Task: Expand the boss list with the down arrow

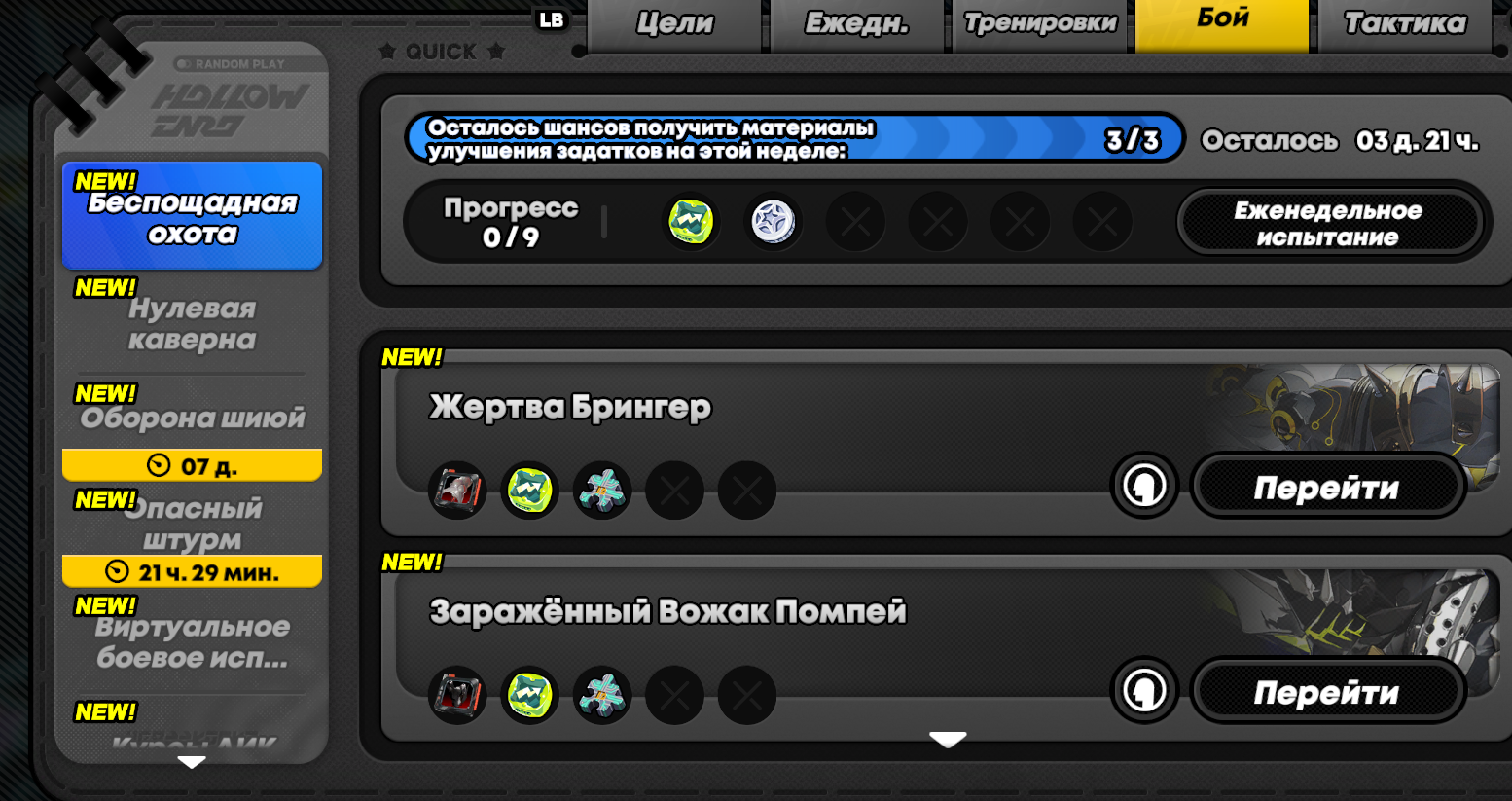Action: click(x=948, y=740)
